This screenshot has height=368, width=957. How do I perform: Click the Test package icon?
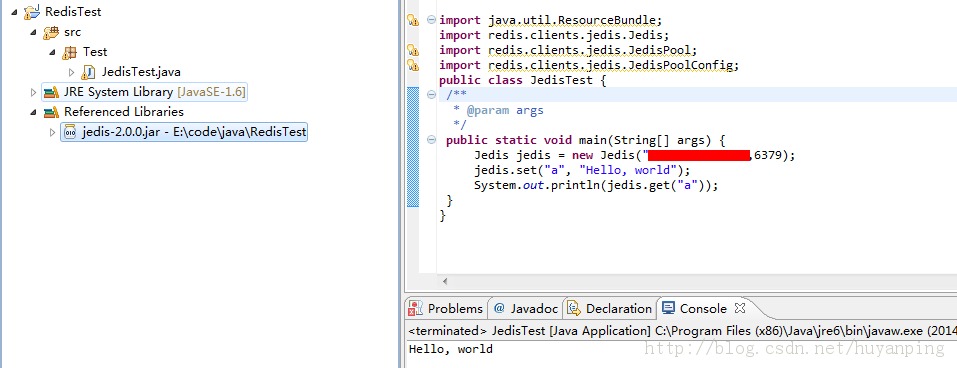(x=70, y=52)
